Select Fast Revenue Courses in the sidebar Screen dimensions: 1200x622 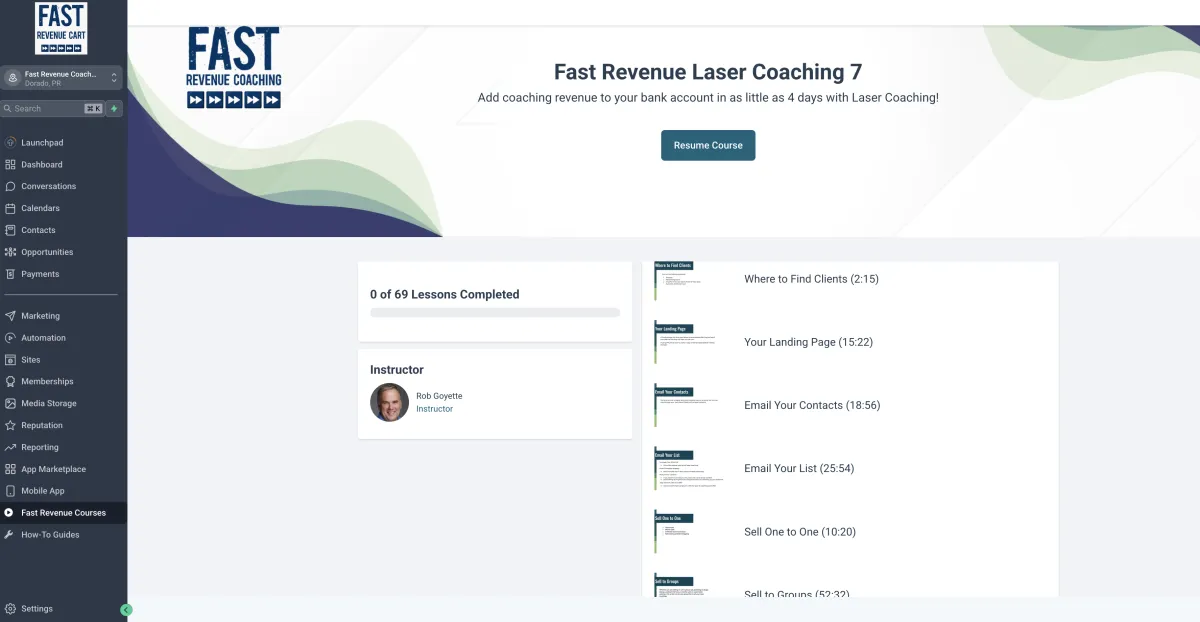pyautogui.click(x=63, y=513)
